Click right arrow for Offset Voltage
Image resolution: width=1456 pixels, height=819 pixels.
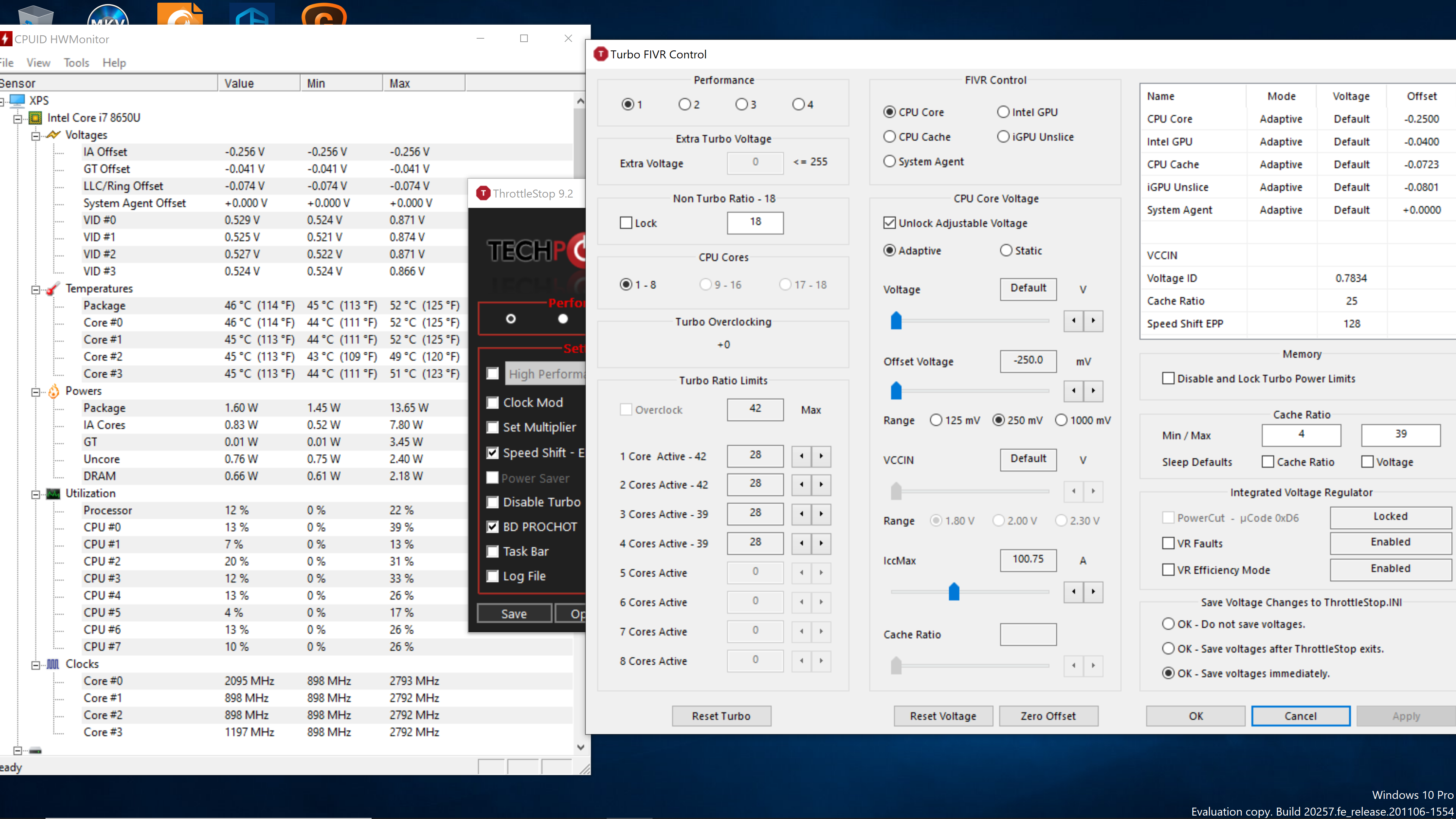pyautogui.click(x=1093, y=391)
